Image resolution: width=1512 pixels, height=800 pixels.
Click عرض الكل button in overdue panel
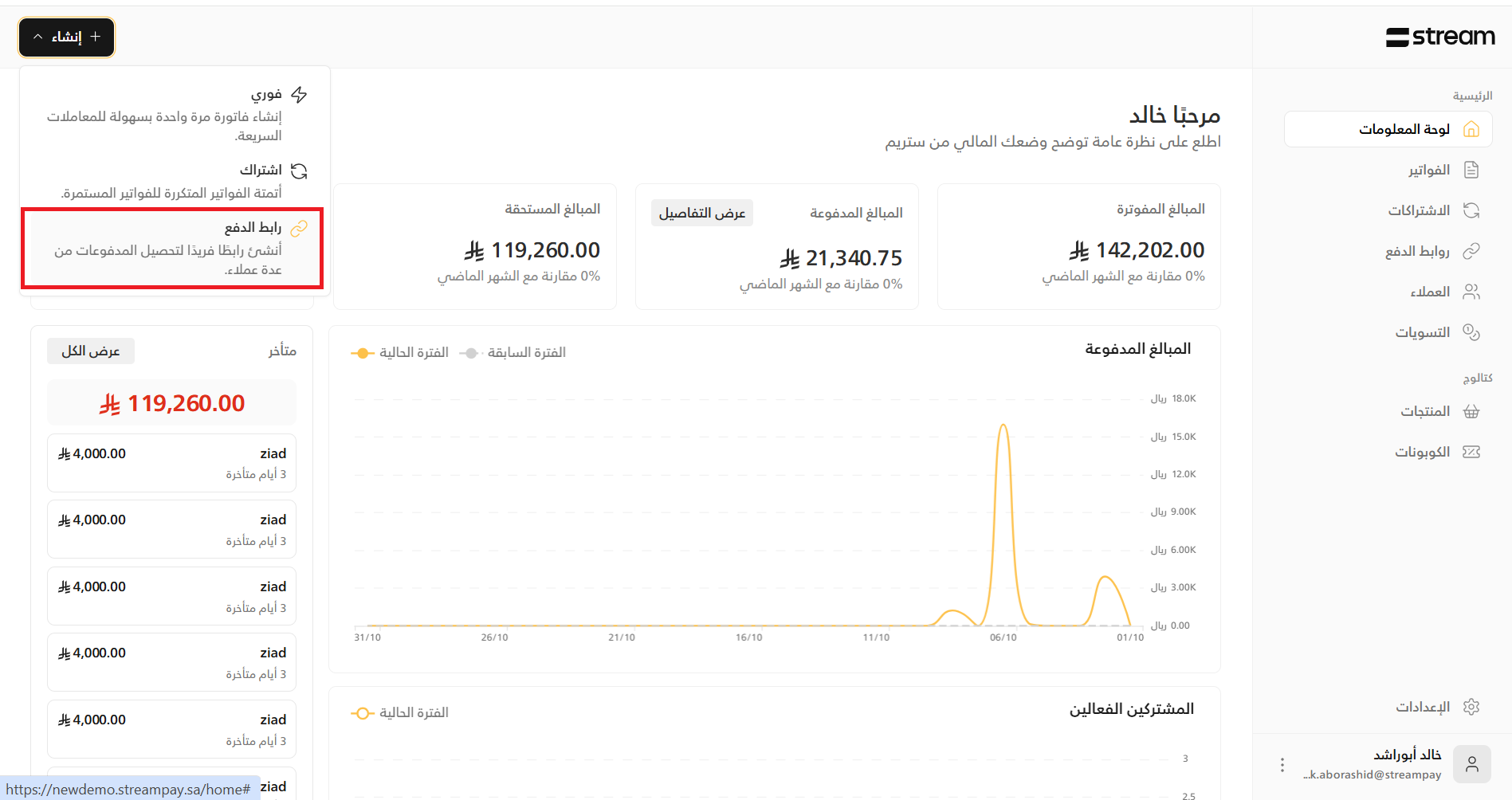(x=91, y=351)
